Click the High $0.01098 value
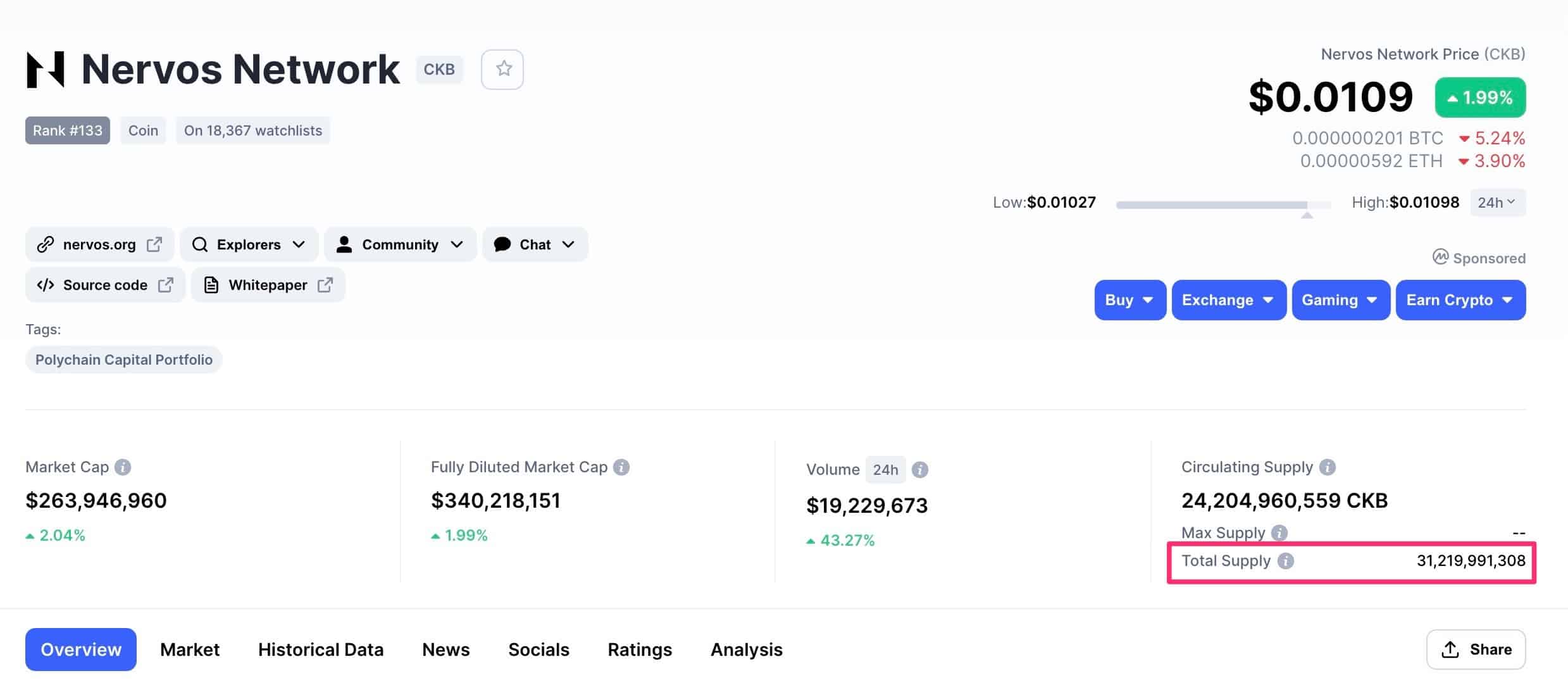 click(x=1424, y=203)
